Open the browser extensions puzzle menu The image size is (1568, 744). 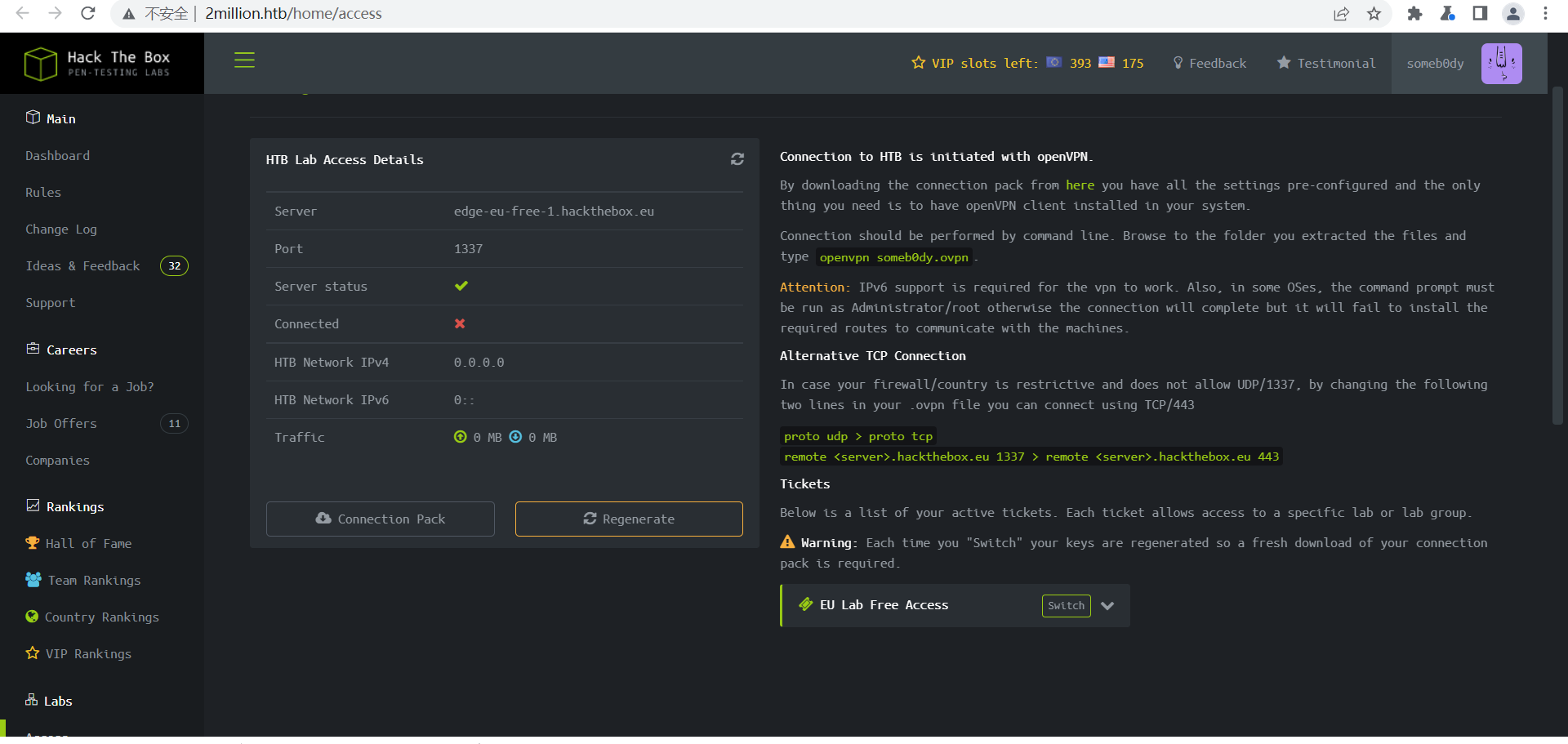(1415, 13)
